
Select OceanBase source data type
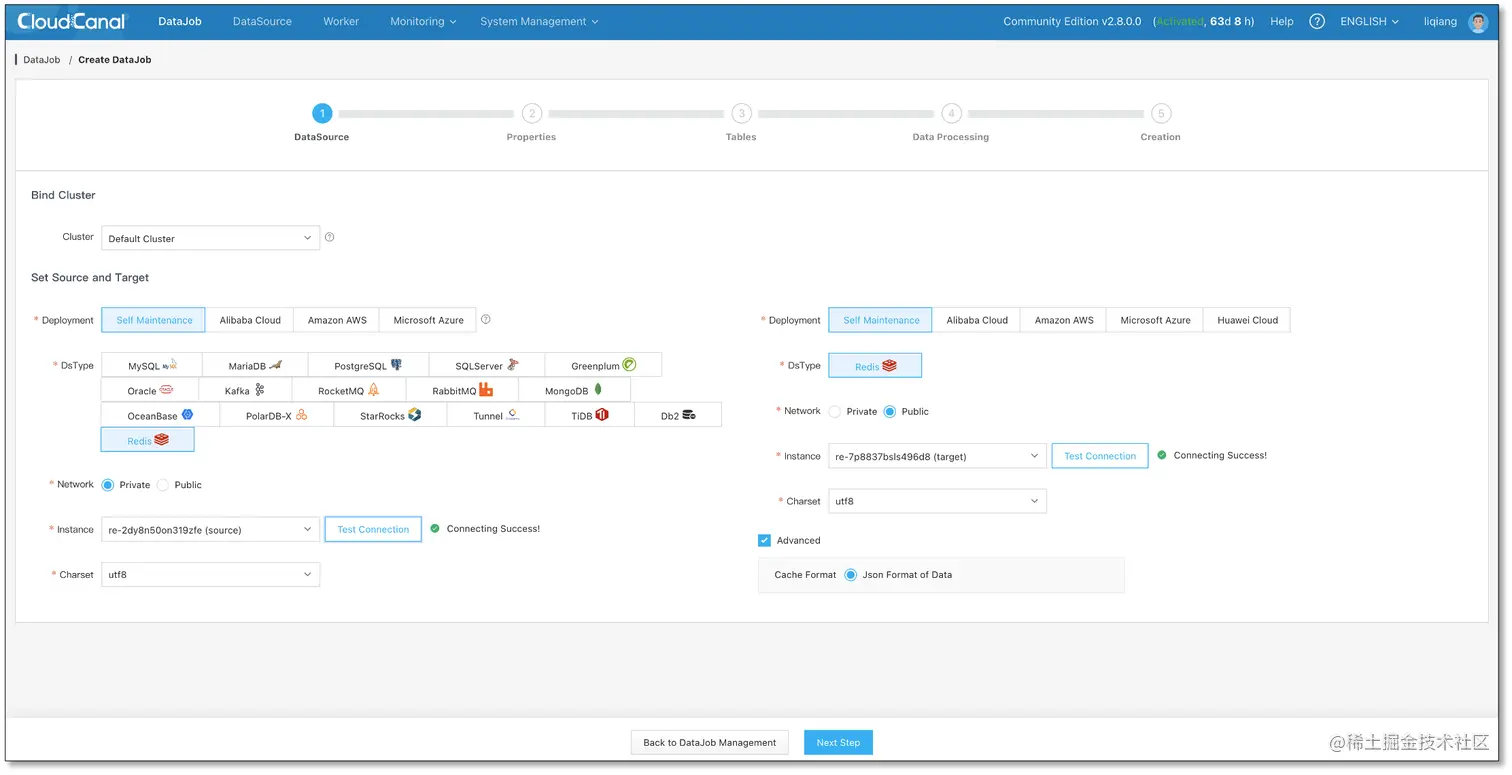click(160, 416)
